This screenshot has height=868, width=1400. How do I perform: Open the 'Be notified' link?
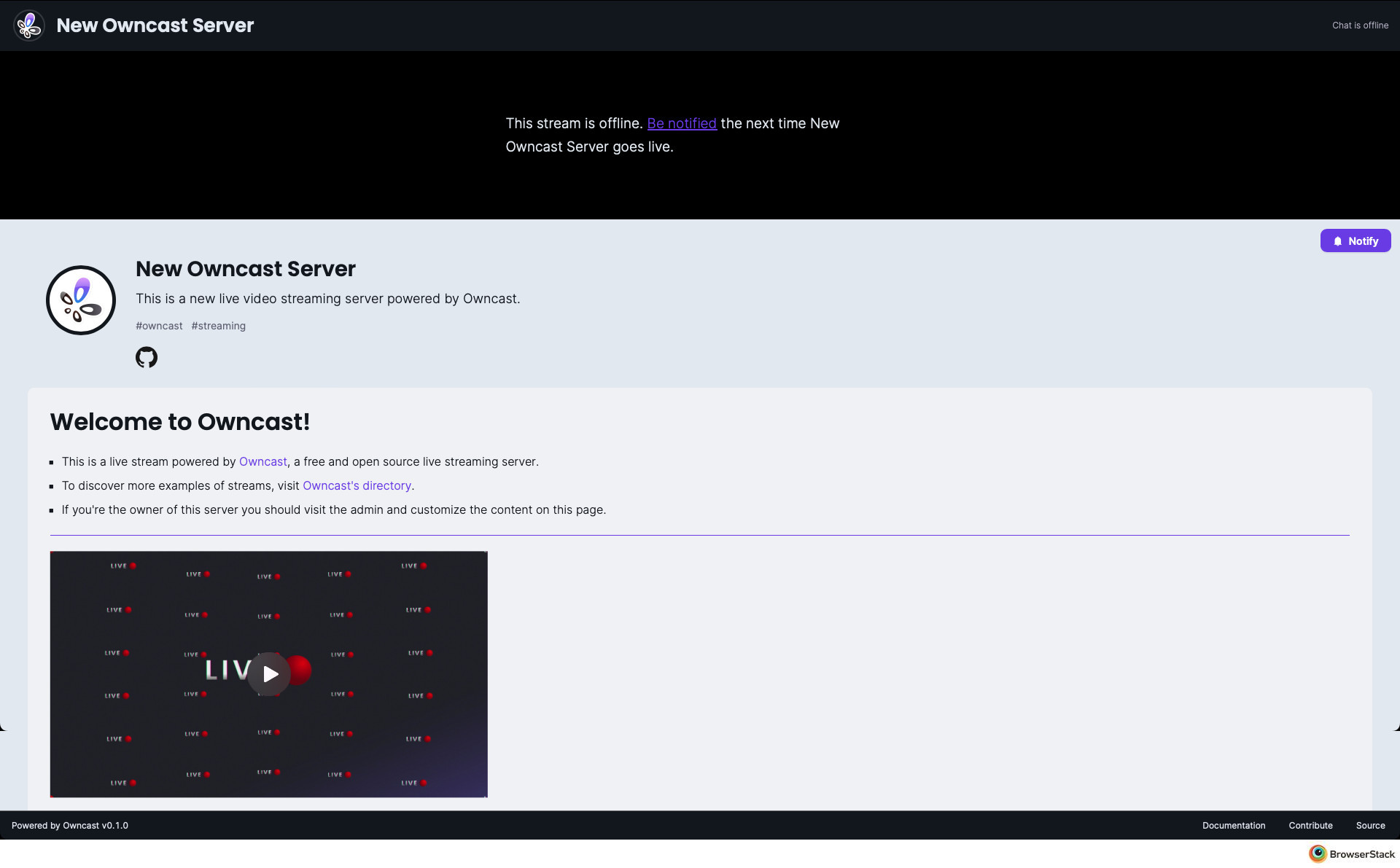pos(682,123)
